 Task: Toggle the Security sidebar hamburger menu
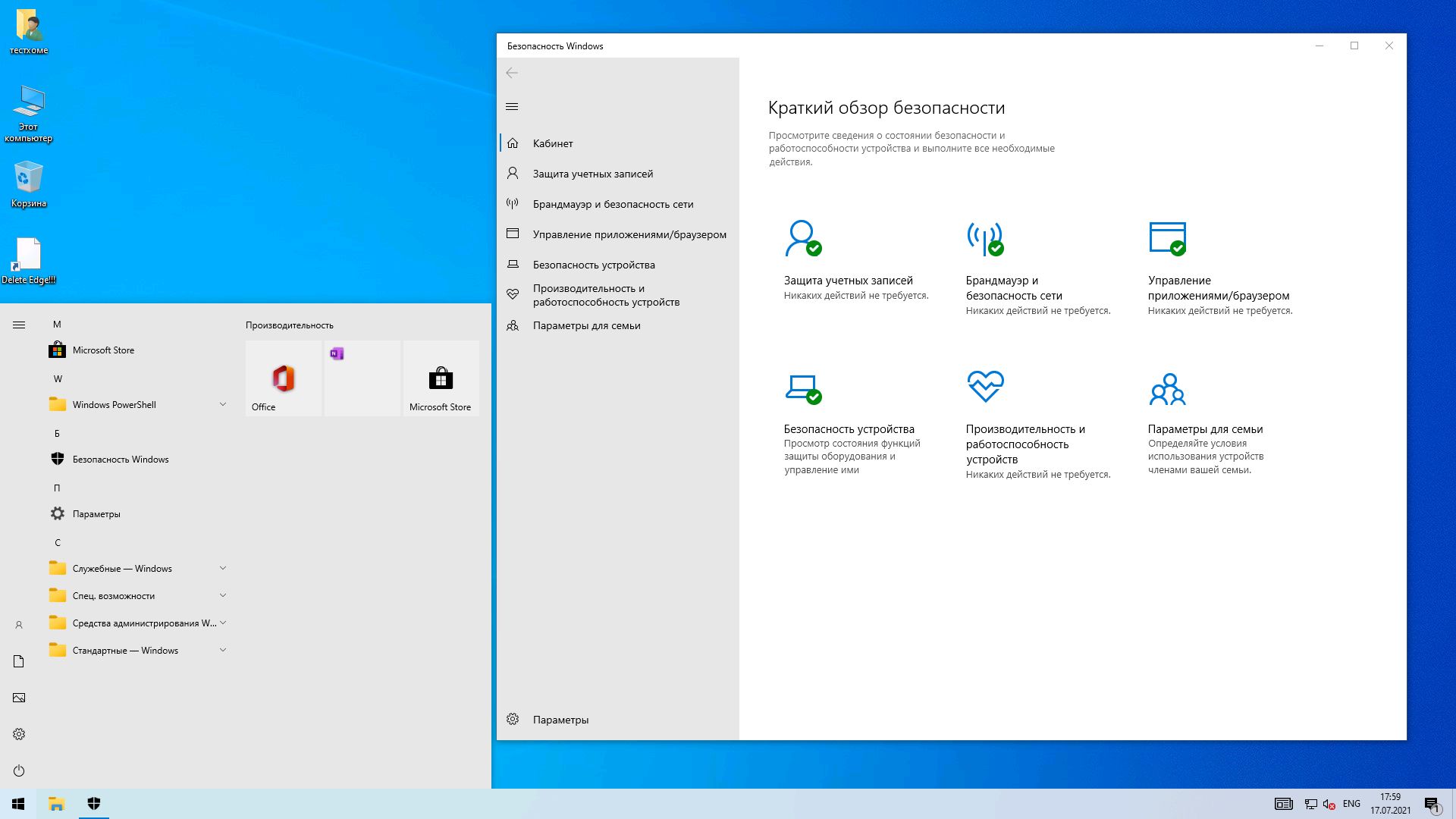click(x=512, y=107)
